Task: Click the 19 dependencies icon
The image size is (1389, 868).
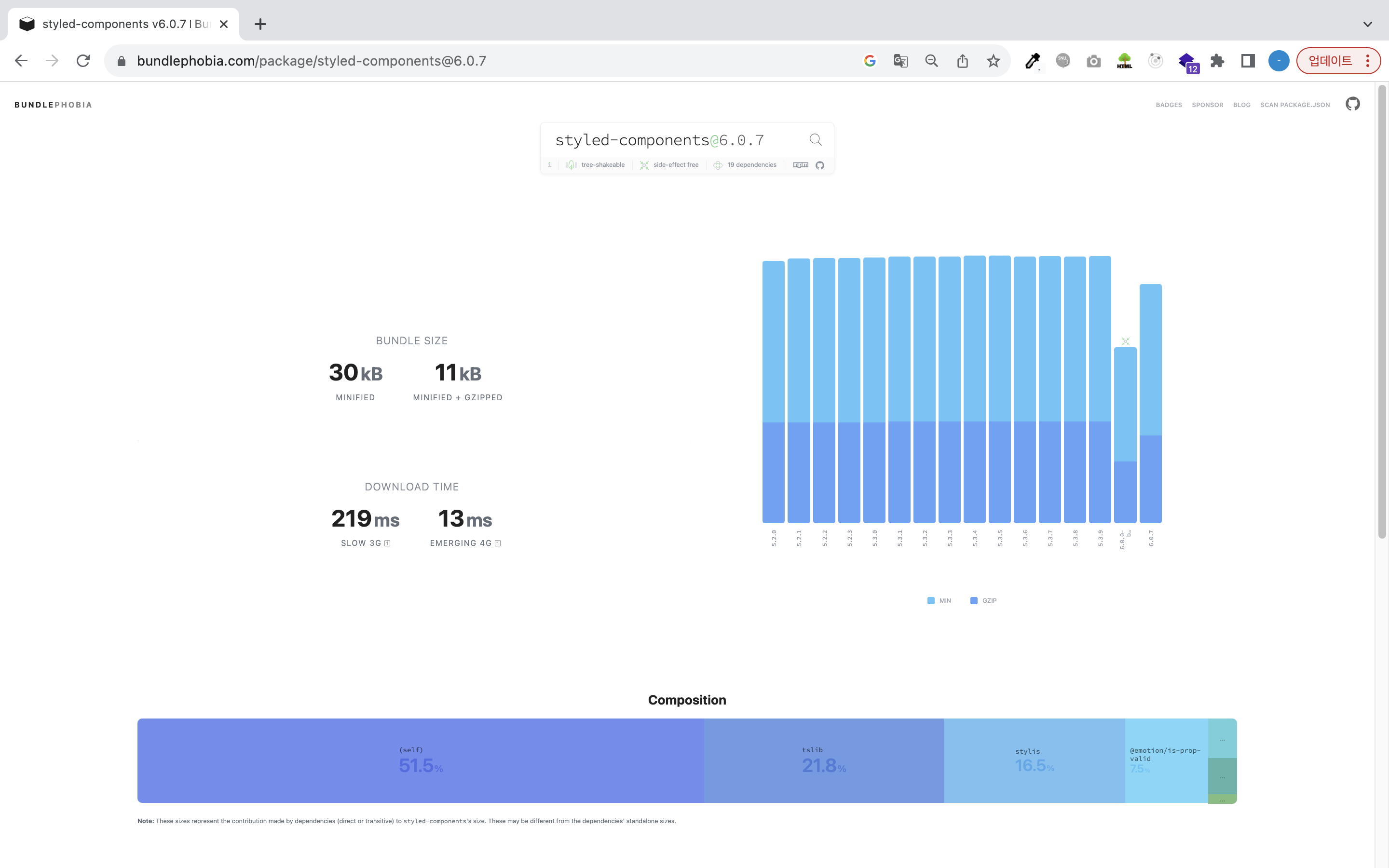Action: pyautogui.click(x=718, y=165)
